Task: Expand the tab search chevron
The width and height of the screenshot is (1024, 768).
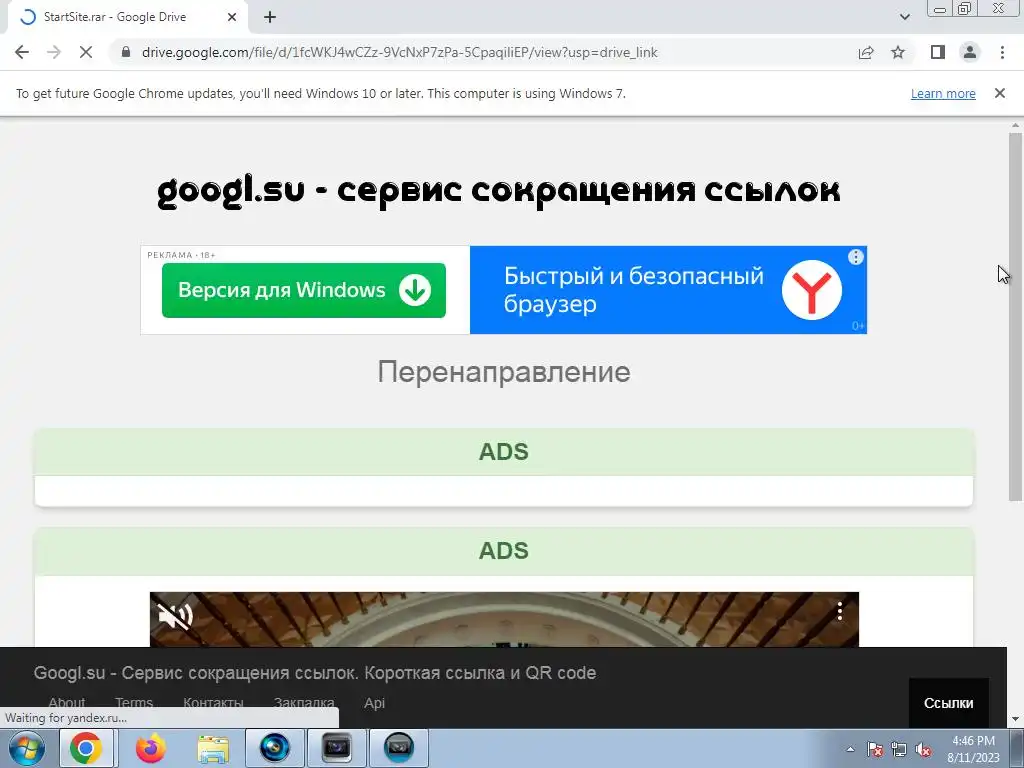Action: 904,17
